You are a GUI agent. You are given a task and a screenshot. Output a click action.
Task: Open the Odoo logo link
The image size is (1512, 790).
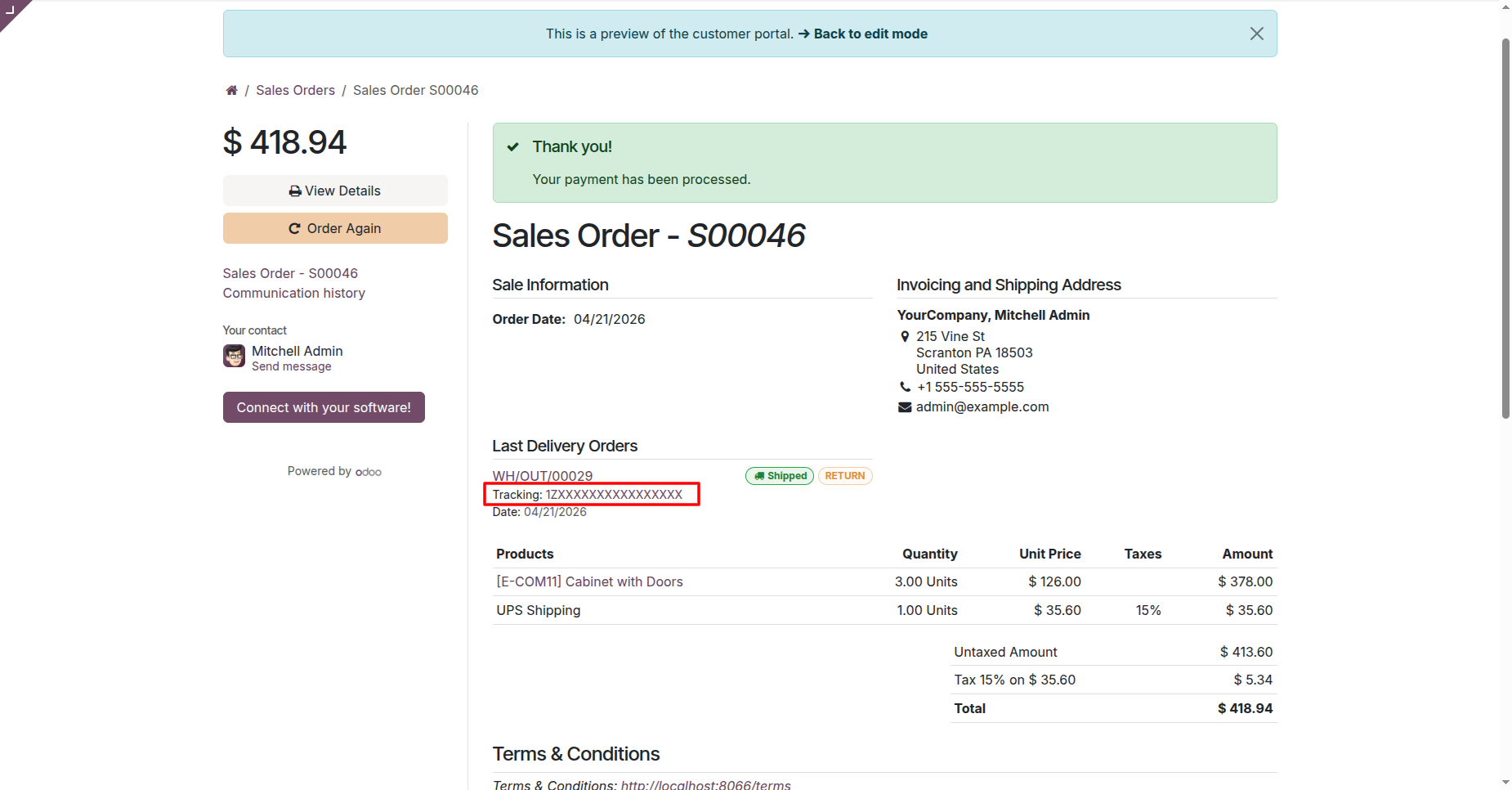(369, 472)
